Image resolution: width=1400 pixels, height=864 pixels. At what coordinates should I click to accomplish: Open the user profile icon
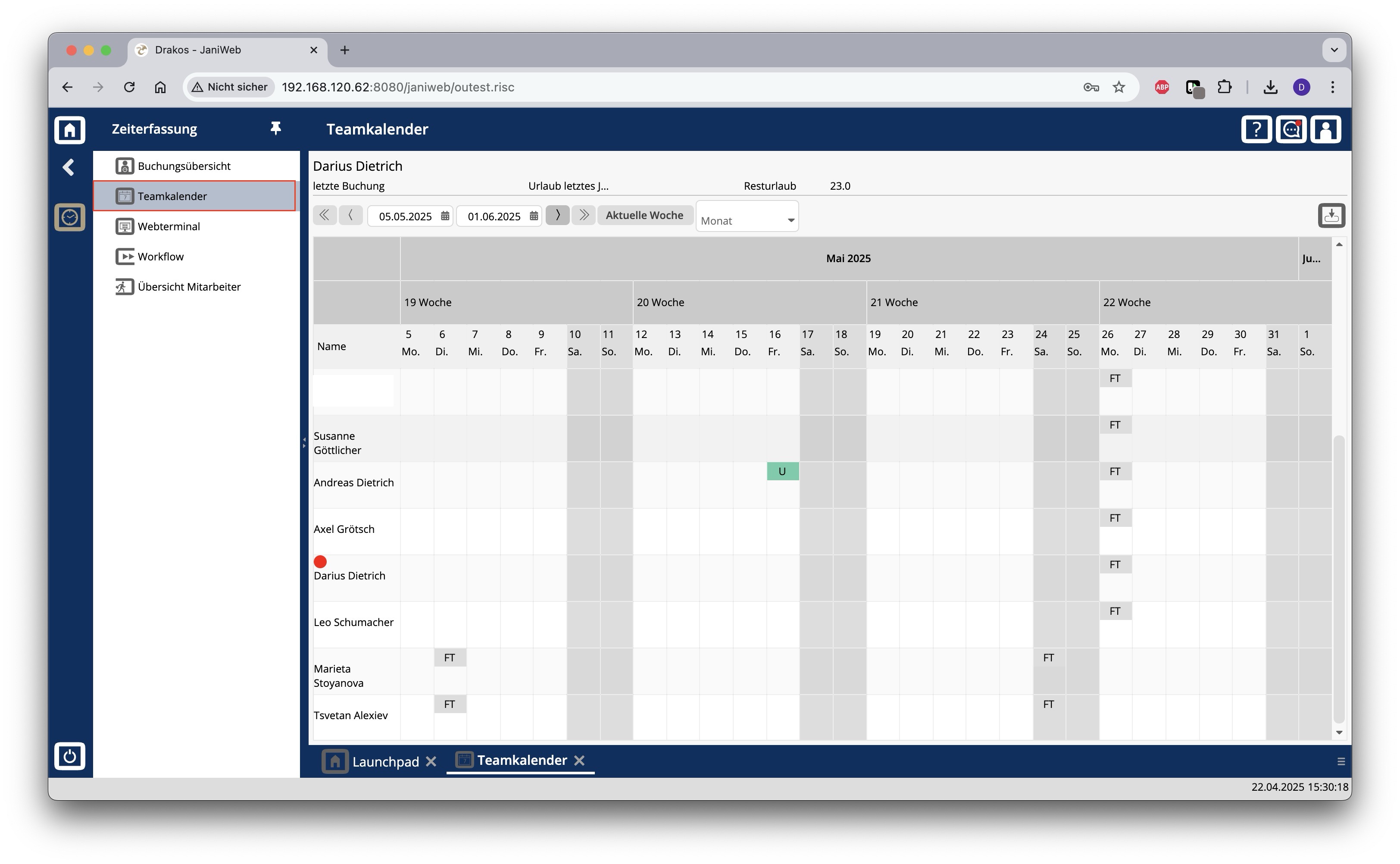pyautogui.click(x=1326, y=130)
